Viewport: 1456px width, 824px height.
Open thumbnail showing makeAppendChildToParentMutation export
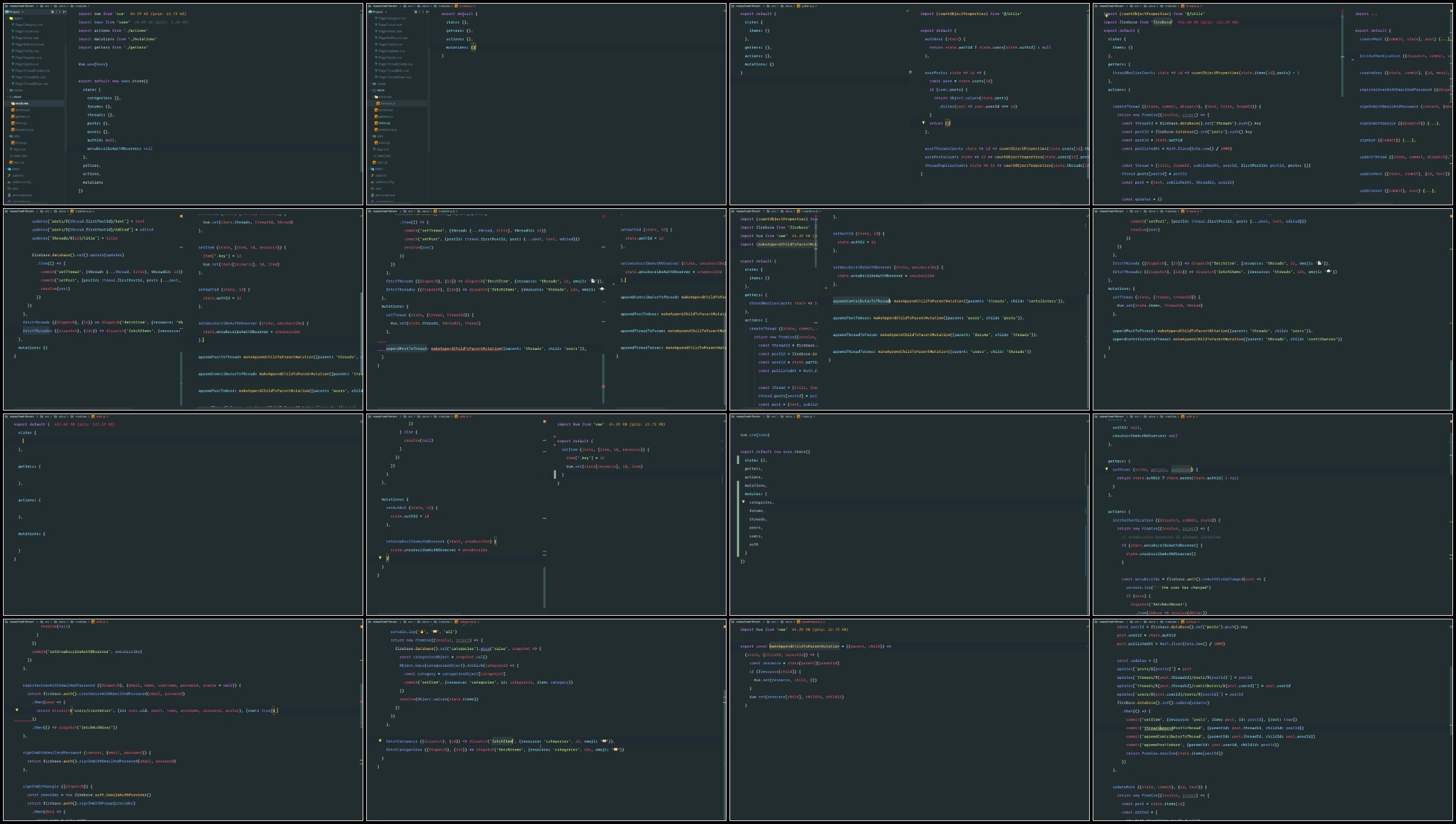[x=910, y=720]
